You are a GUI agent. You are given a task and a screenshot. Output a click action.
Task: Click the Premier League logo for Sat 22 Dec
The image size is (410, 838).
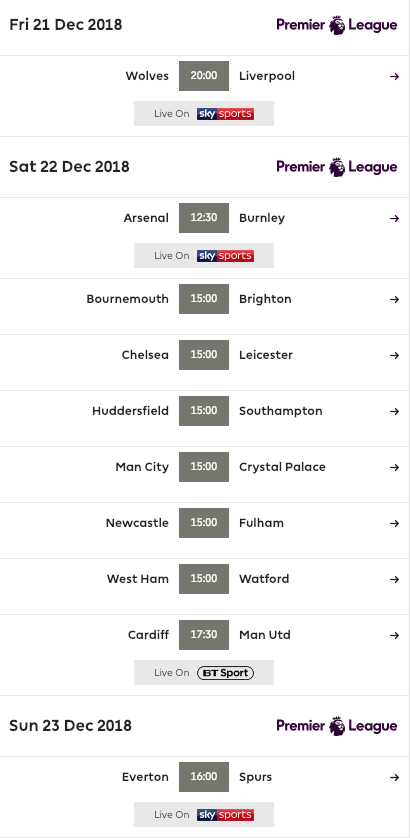[x=337, y=167]
